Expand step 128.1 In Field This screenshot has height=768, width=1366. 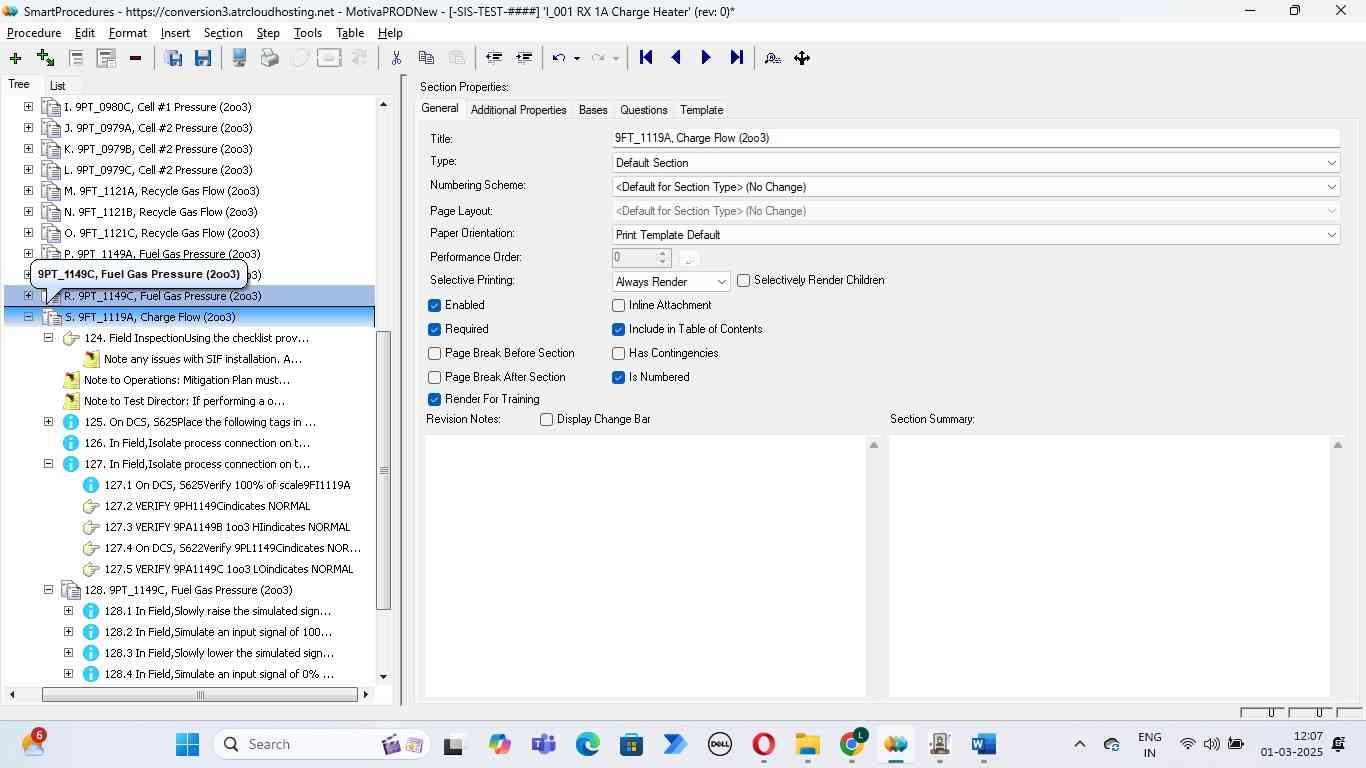(x=68, y=611)
